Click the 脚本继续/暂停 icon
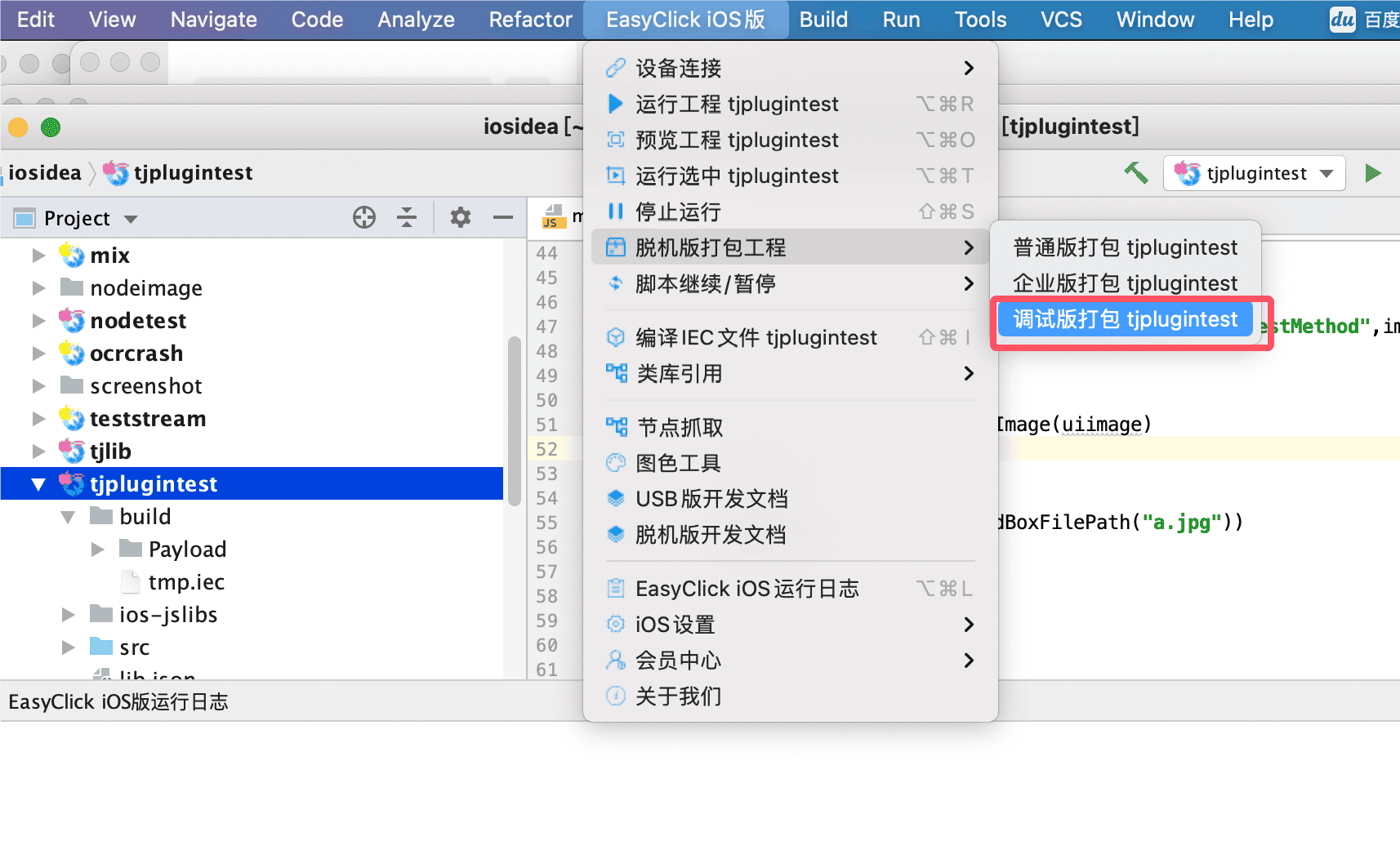The image size is (1400, 841). [x=616, y=283]
